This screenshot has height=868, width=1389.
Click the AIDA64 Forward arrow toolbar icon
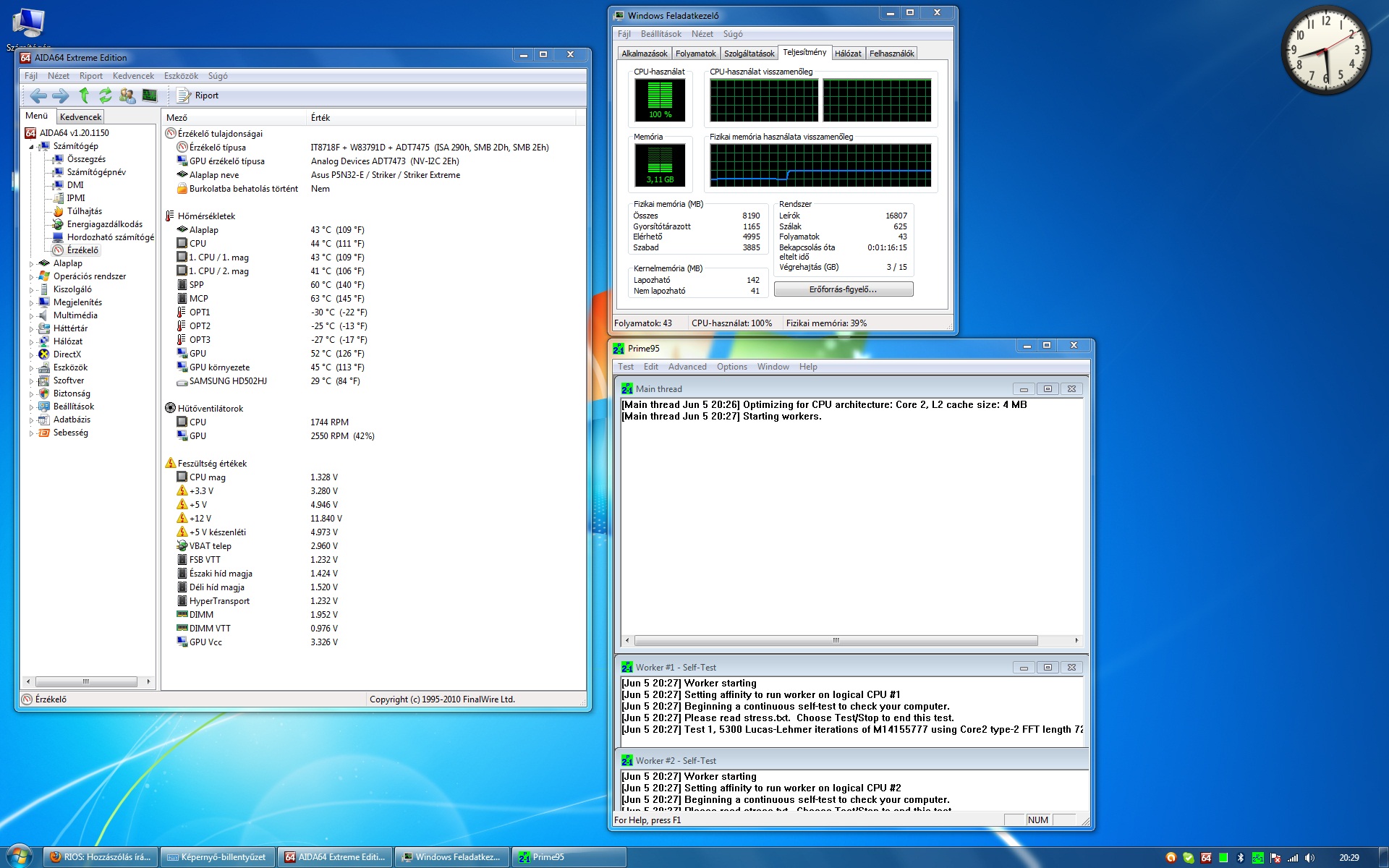click(61, 95)
